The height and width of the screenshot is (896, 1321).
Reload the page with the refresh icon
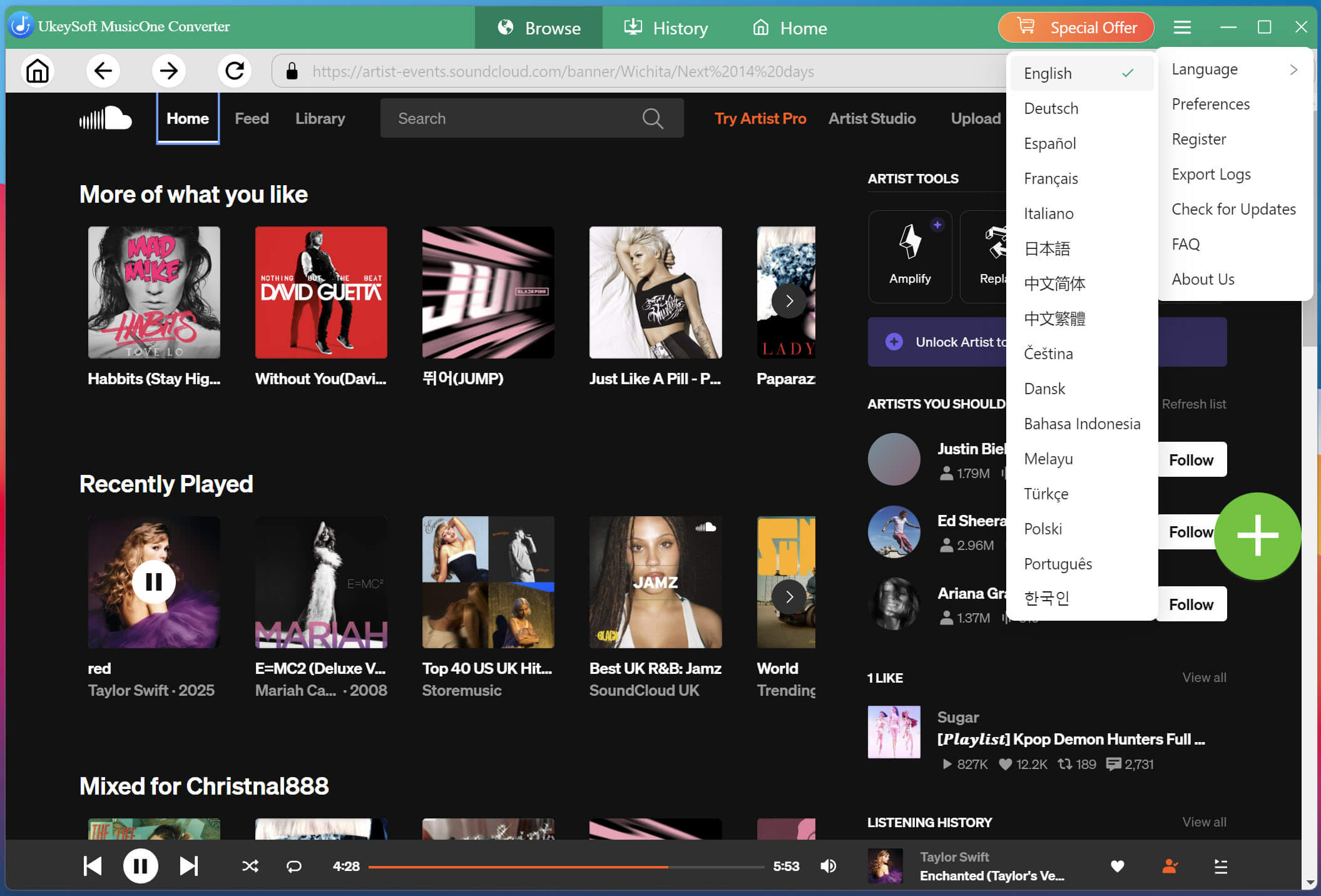[x=235, y=71]
